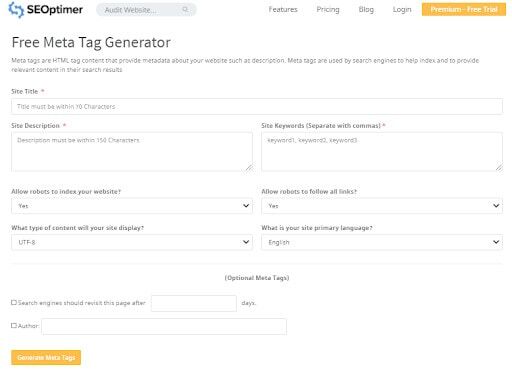Click the Generate Meta Tags button
This screenshot has width=512, height=371.
(x=46, y=357)
